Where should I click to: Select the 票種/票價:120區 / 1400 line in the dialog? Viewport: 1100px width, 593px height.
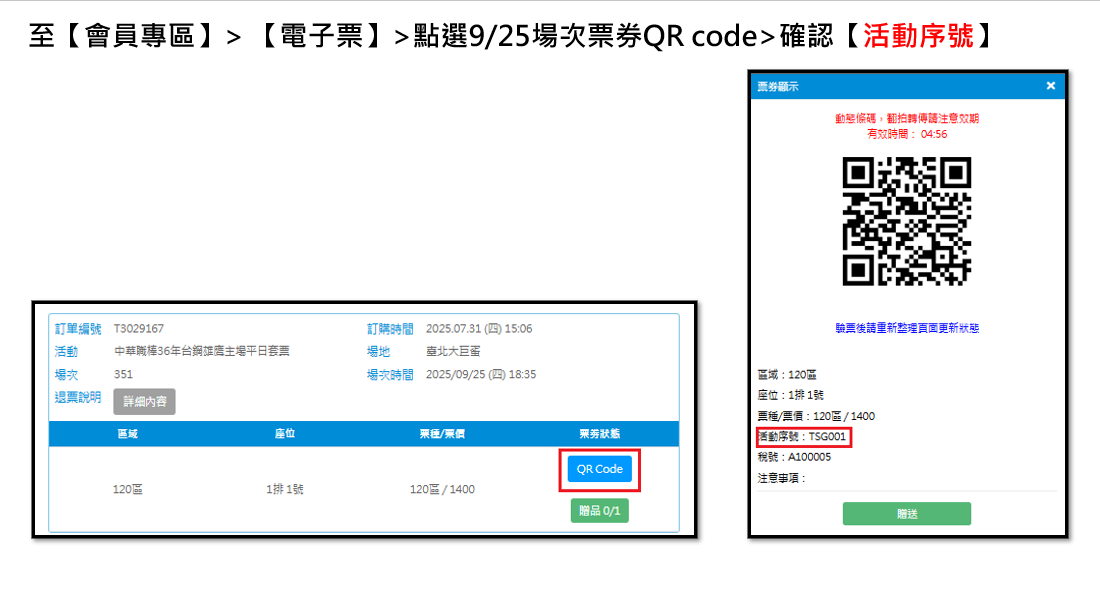pyautogui.click(x=817, y=416)
